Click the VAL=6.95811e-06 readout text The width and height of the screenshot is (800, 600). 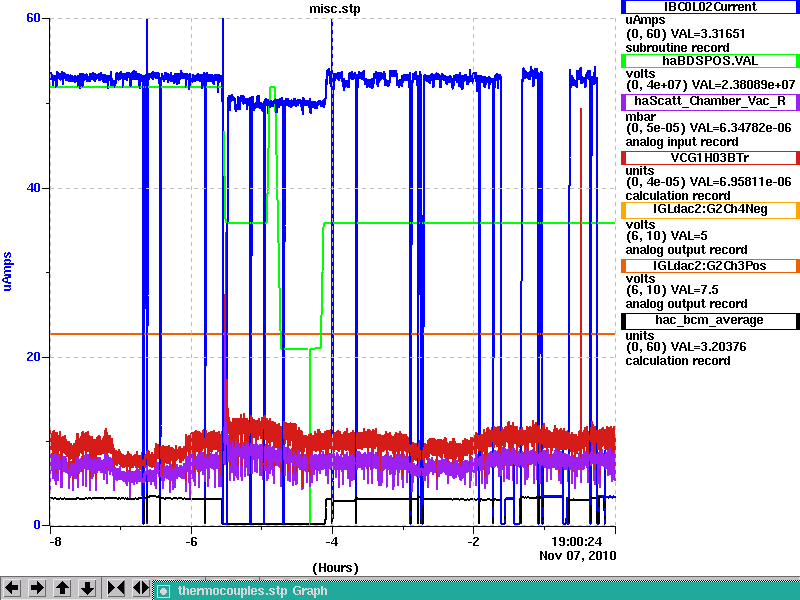(x=741, y=182)
